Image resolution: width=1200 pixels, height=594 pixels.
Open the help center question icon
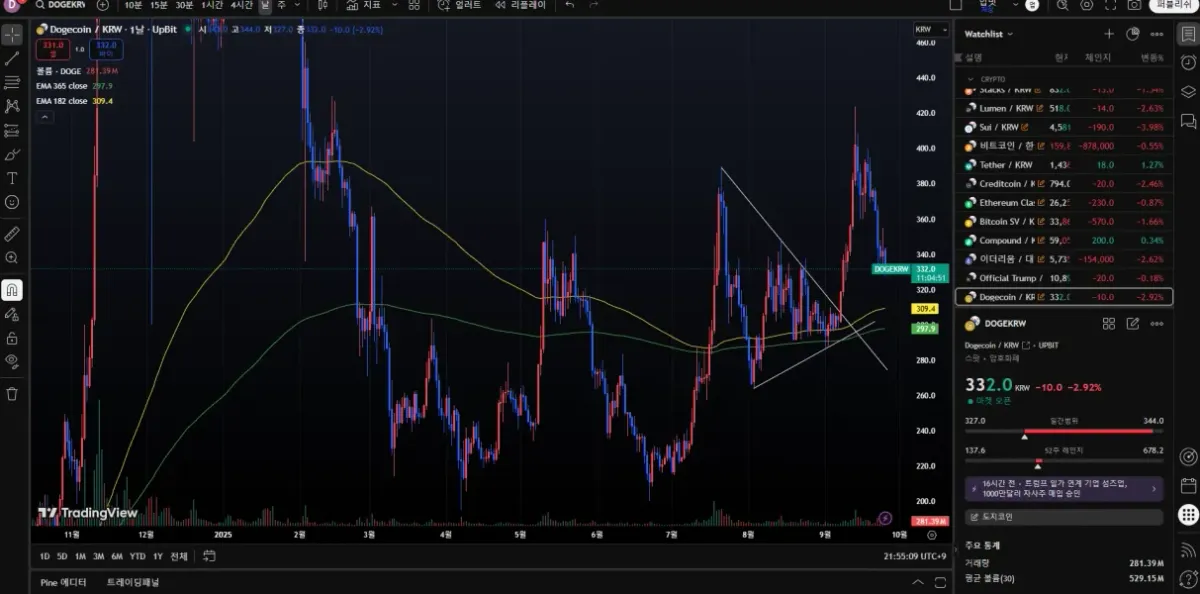point(1188,580)
